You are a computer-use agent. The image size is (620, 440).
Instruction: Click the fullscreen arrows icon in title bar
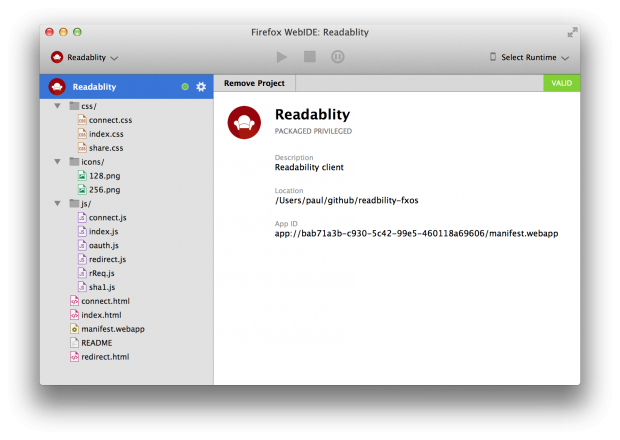pos(572,32)
